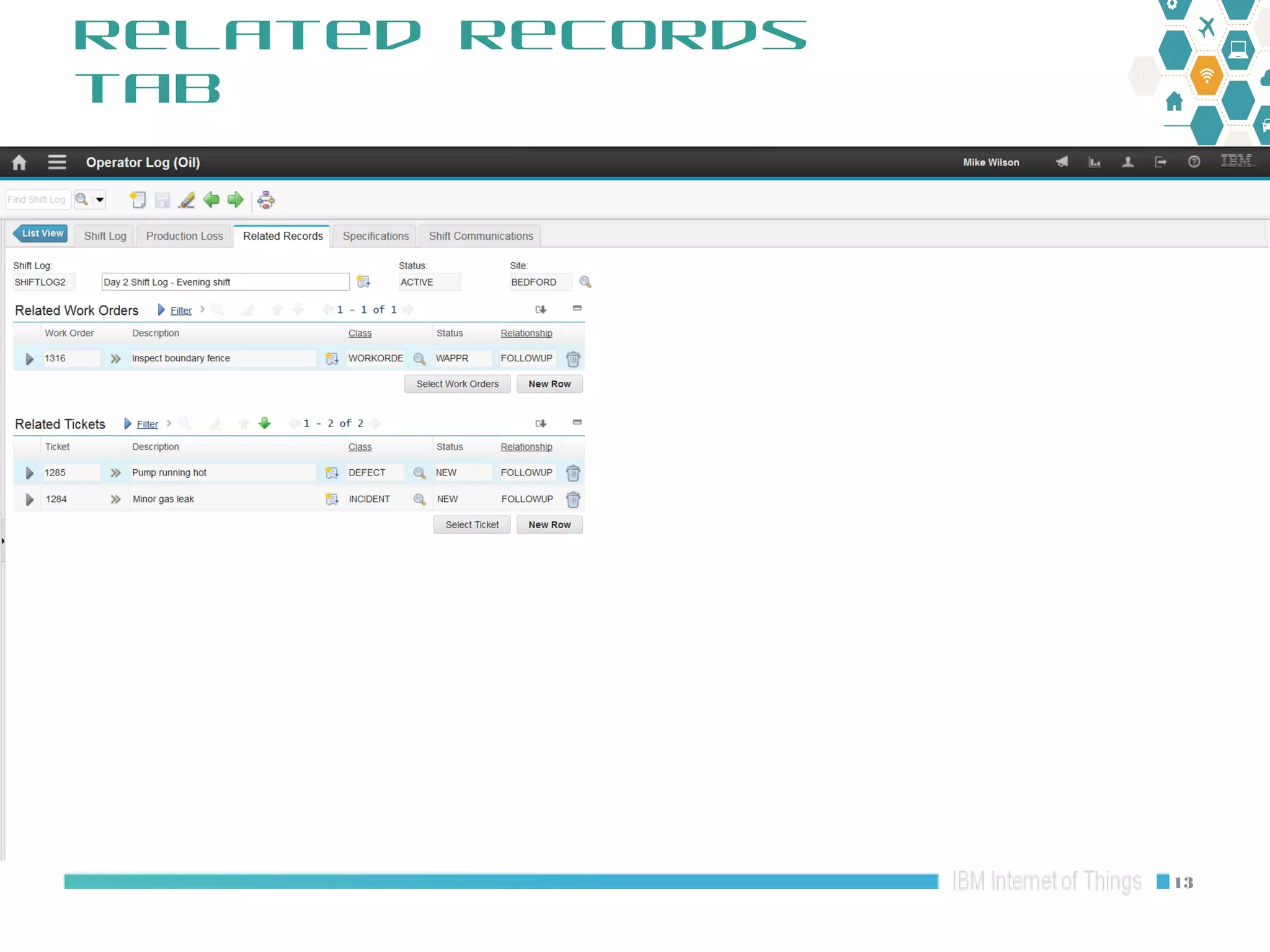Viewport: 1270px width, 952px height.
Task: Sort tickets by Relationship column
Action: 526,447
